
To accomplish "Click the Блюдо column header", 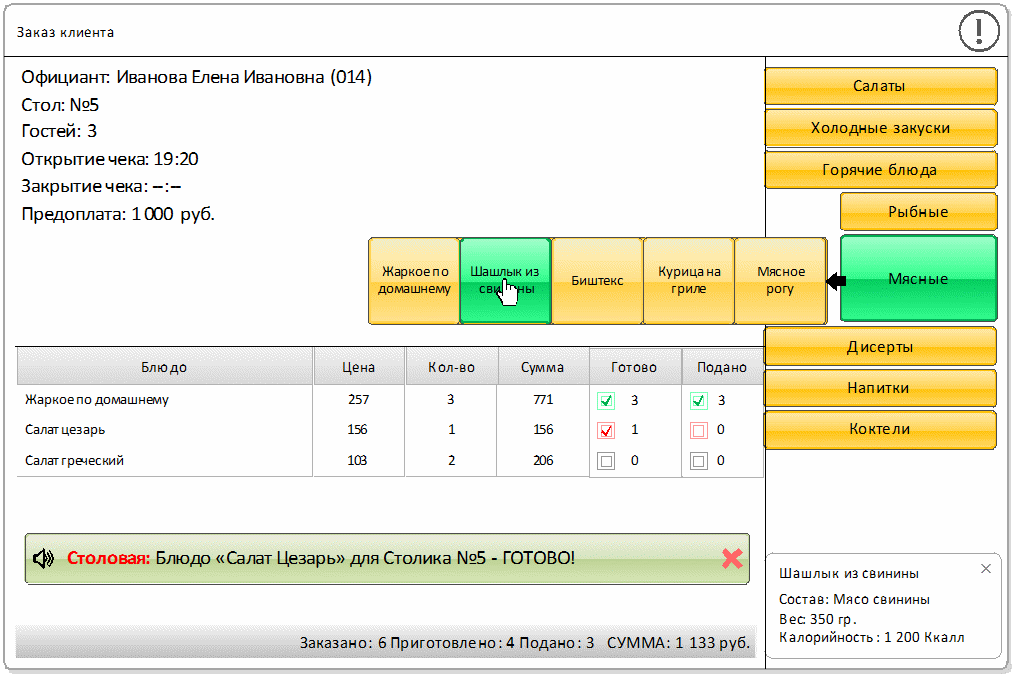I will pyautogui.click(x=165, y=367).
